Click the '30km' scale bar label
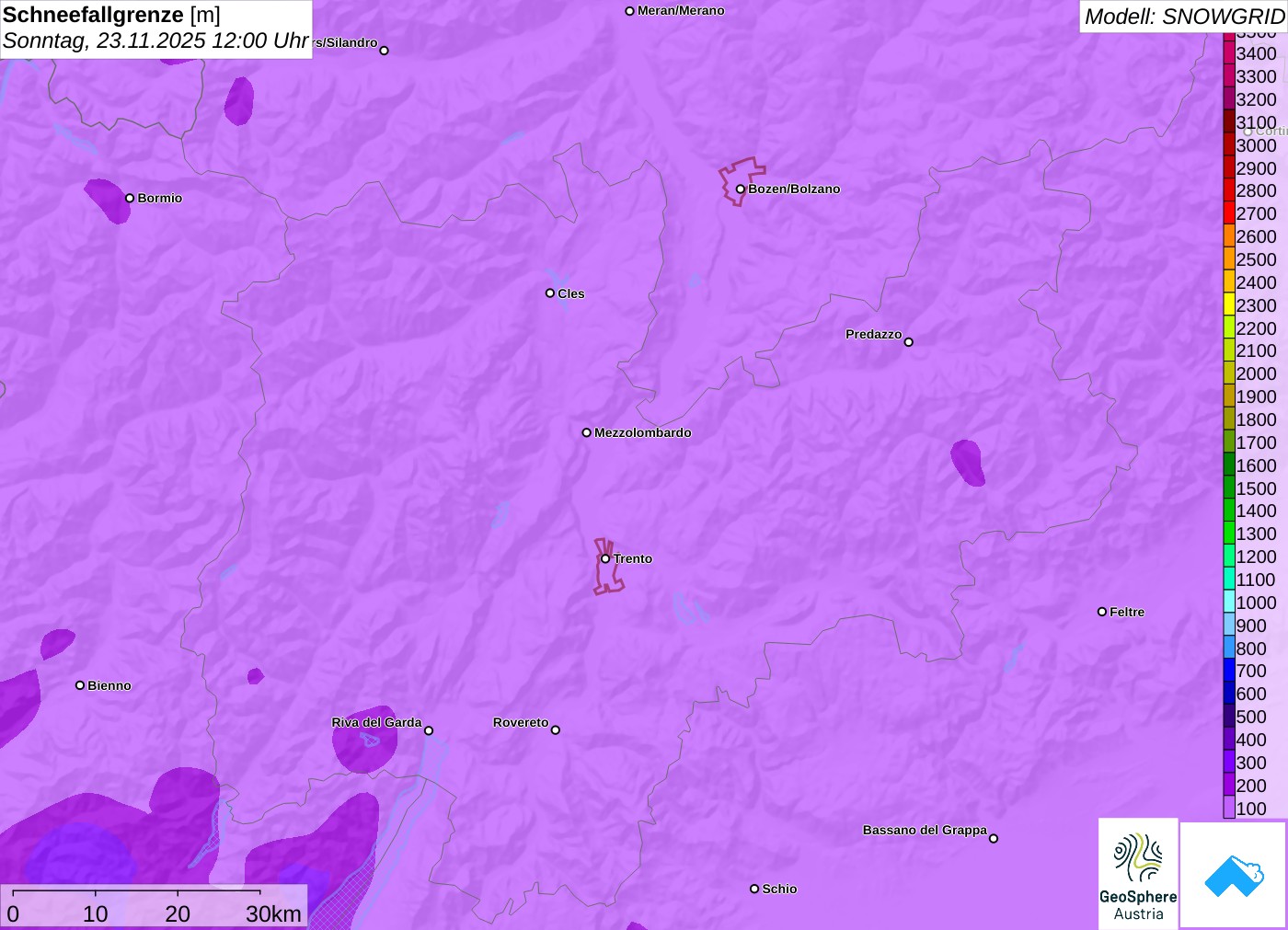Screen dimensions: 1288x930 tap(273, 913)
